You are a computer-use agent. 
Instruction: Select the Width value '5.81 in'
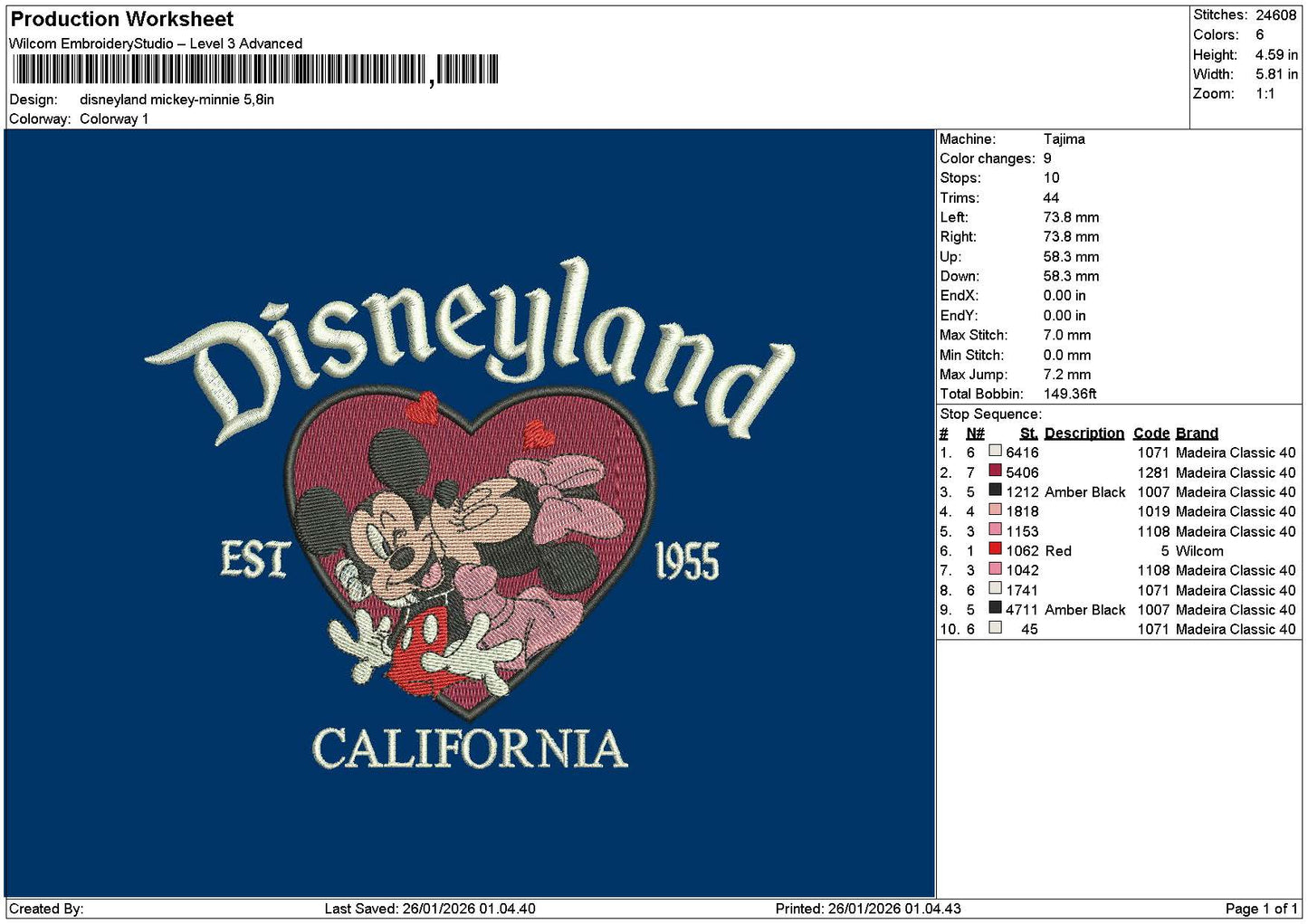click(1276, 74)
